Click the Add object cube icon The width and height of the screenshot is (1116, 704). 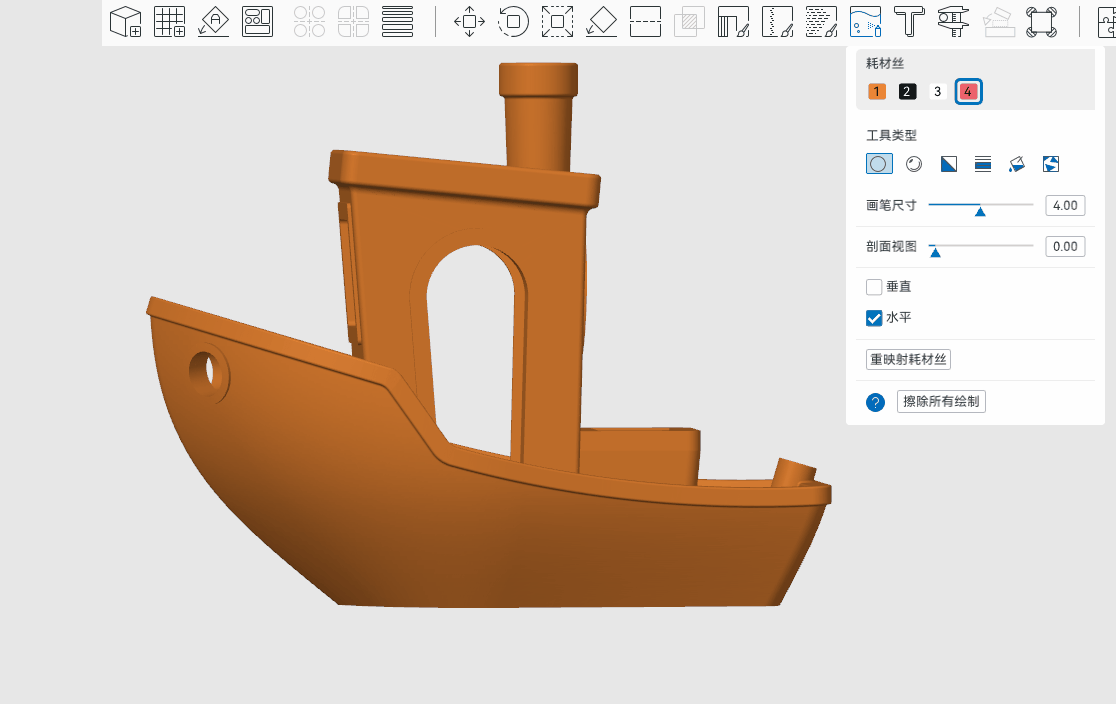(125, 21)
